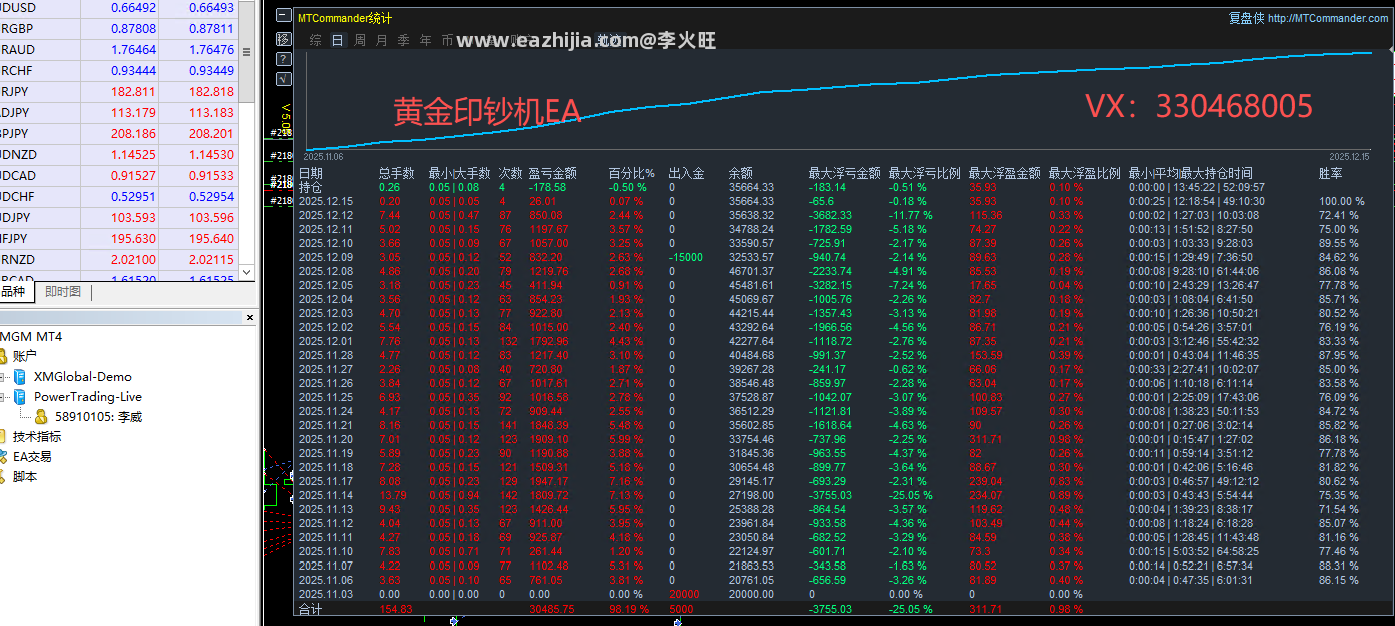Open the 品种 tab in Market Watch
This screenshot has height=626, width=1395.
point(14,292)
